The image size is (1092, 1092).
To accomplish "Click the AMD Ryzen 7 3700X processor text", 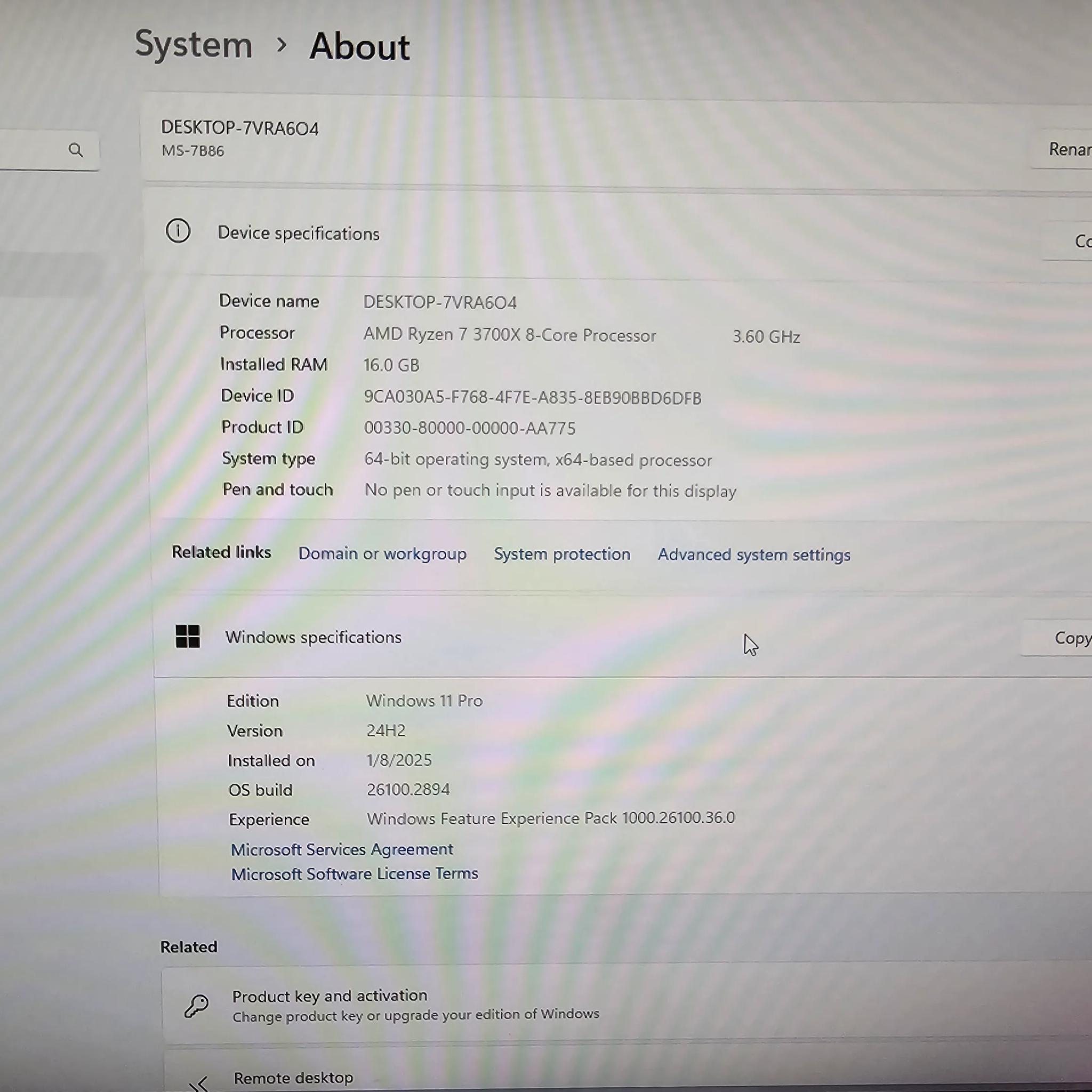I will pyautogui.click(x=510, y=335).
